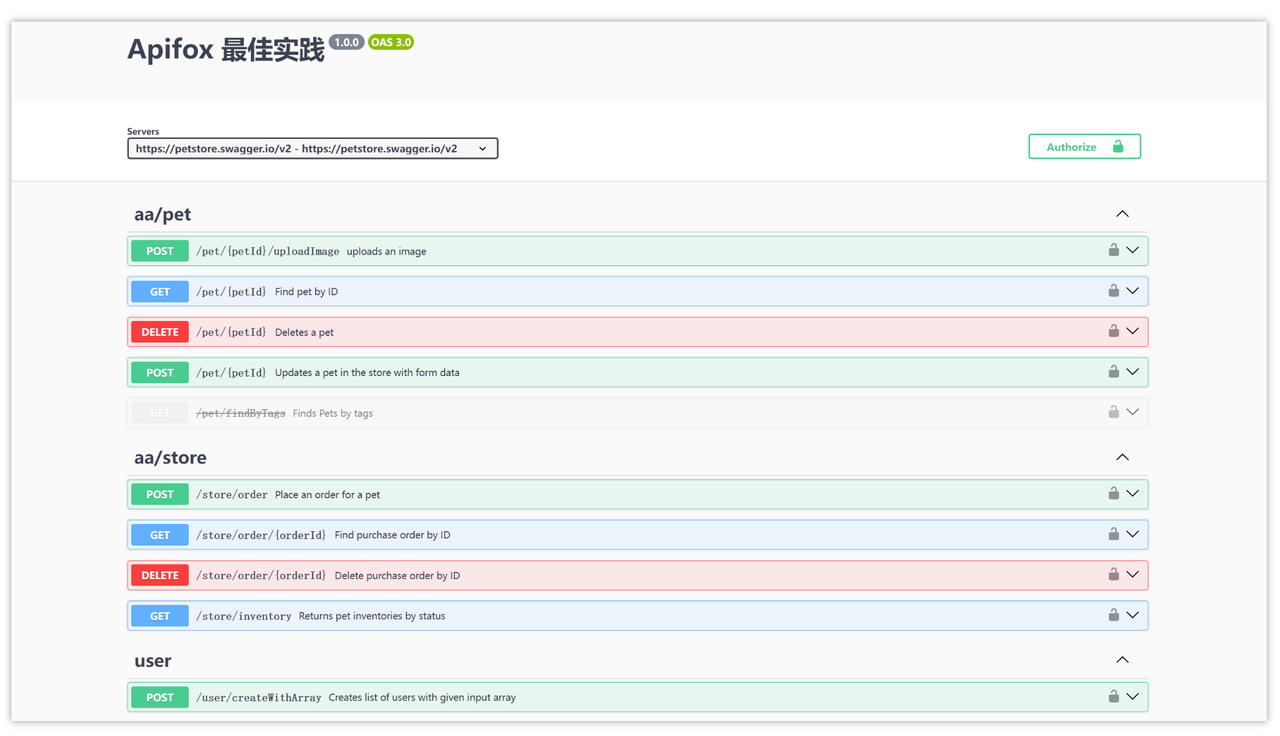Expand the uploads an image endpoint chevron

point(1133,250)
